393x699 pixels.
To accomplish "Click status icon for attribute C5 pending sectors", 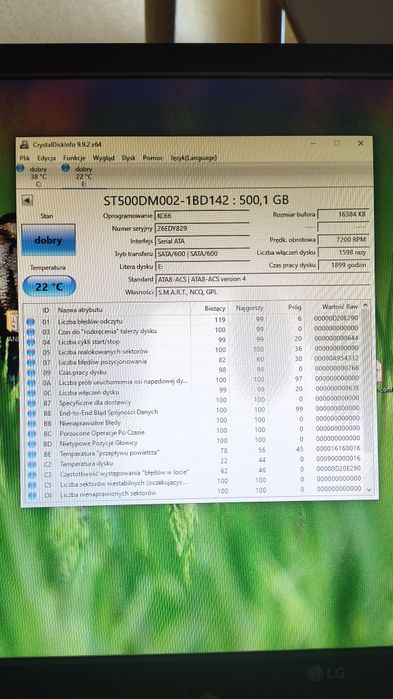I will (x=32, y=485).
